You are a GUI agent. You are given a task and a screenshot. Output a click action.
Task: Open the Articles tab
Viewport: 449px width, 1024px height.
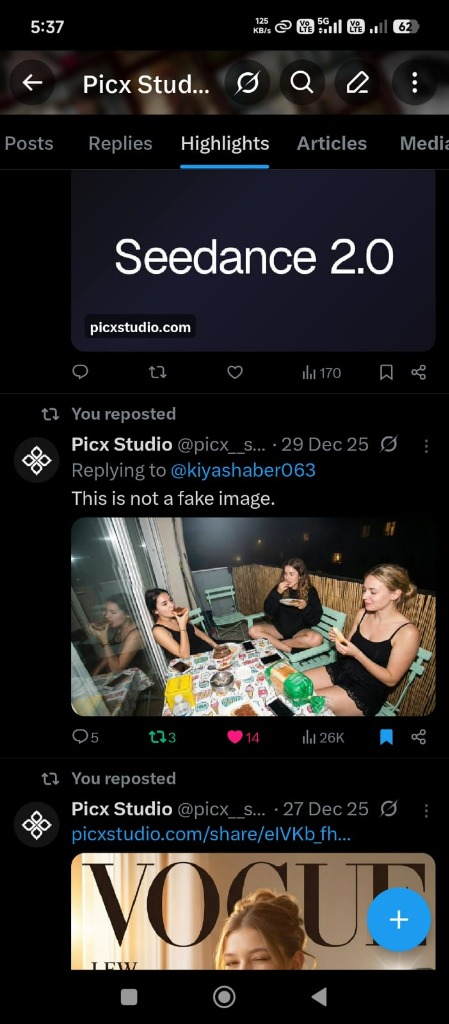(x=332, y=143)
